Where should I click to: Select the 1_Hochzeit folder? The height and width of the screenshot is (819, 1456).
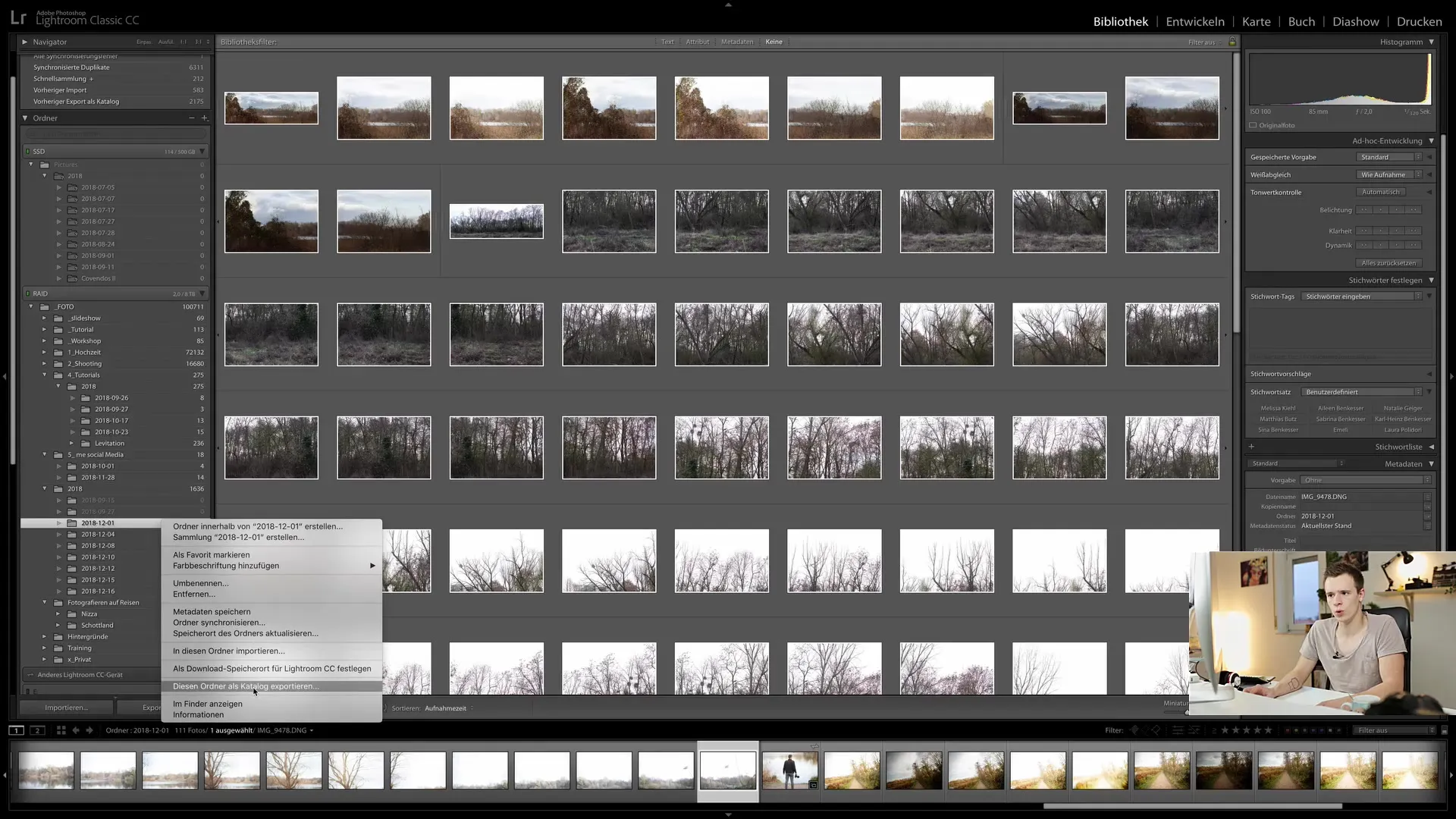pyautogui.click(x=84, y=353)
